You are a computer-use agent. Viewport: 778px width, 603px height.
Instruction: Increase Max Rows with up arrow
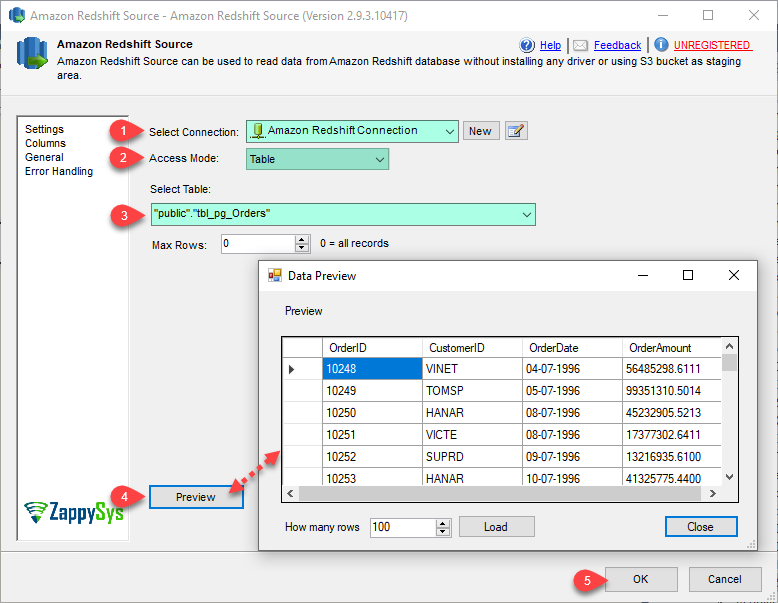[302, 240]
